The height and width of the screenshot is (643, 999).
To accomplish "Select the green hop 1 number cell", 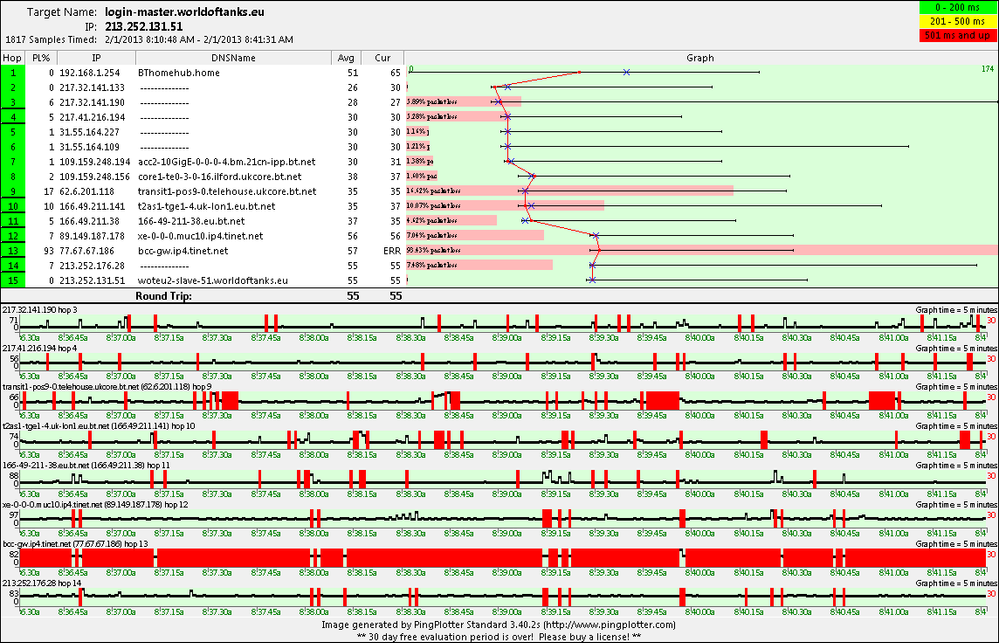I will [x=13, y=73].
